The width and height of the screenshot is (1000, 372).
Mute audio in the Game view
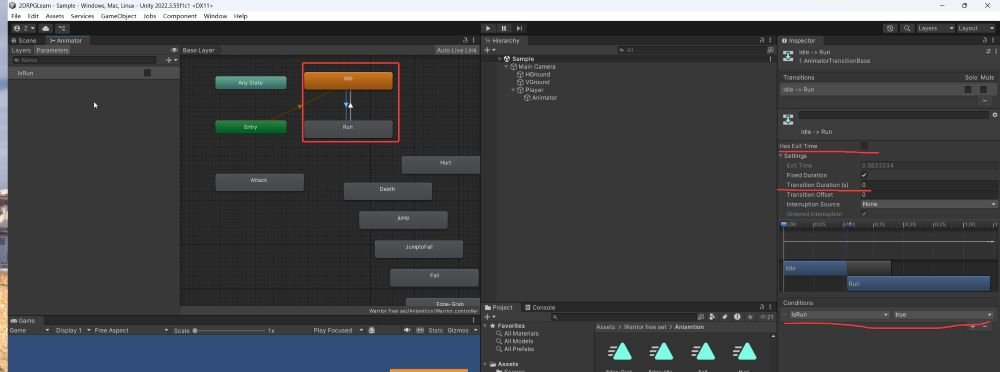point(407,331)
